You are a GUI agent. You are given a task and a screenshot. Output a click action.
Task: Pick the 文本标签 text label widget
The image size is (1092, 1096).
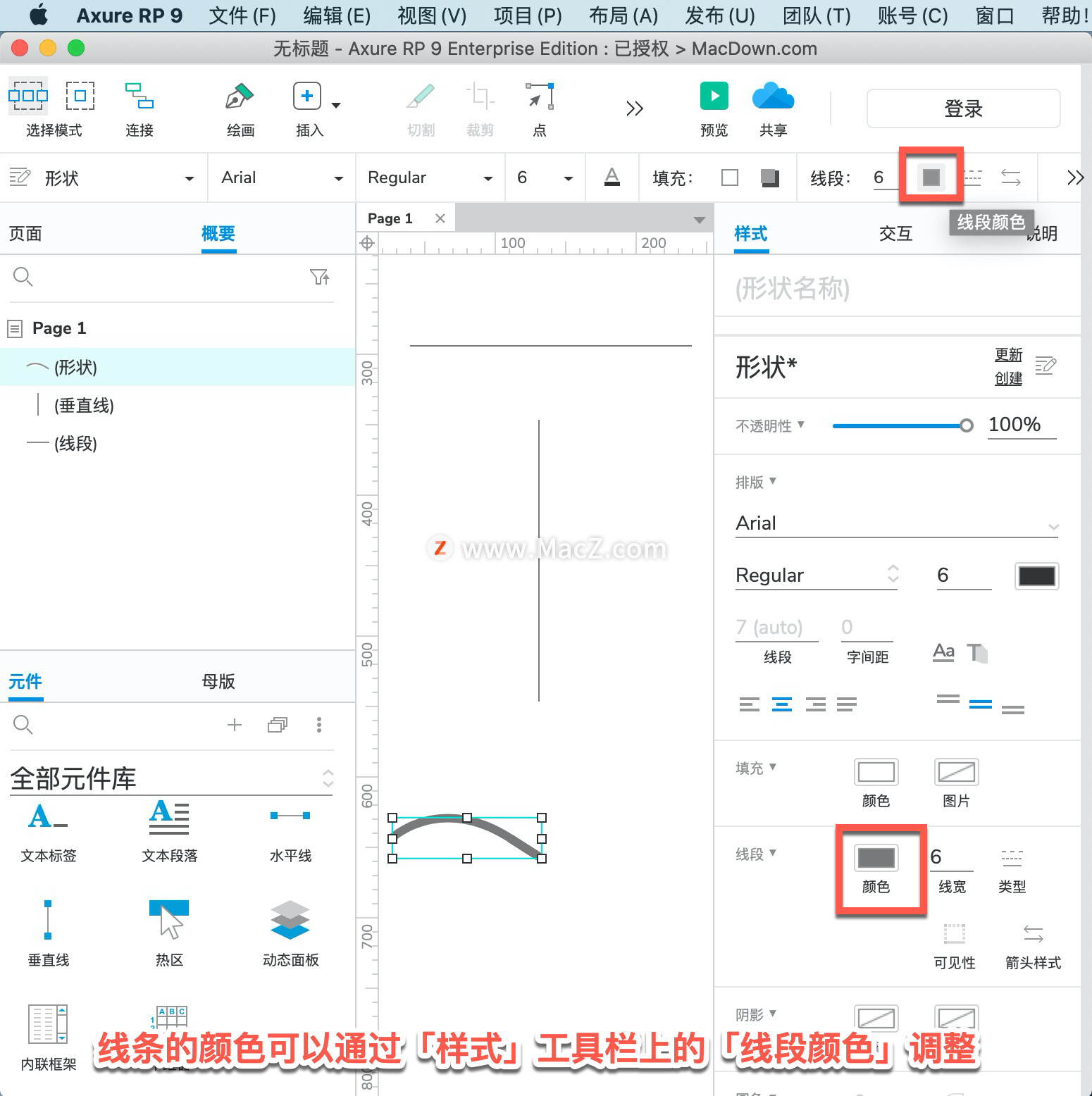(49, 832)
